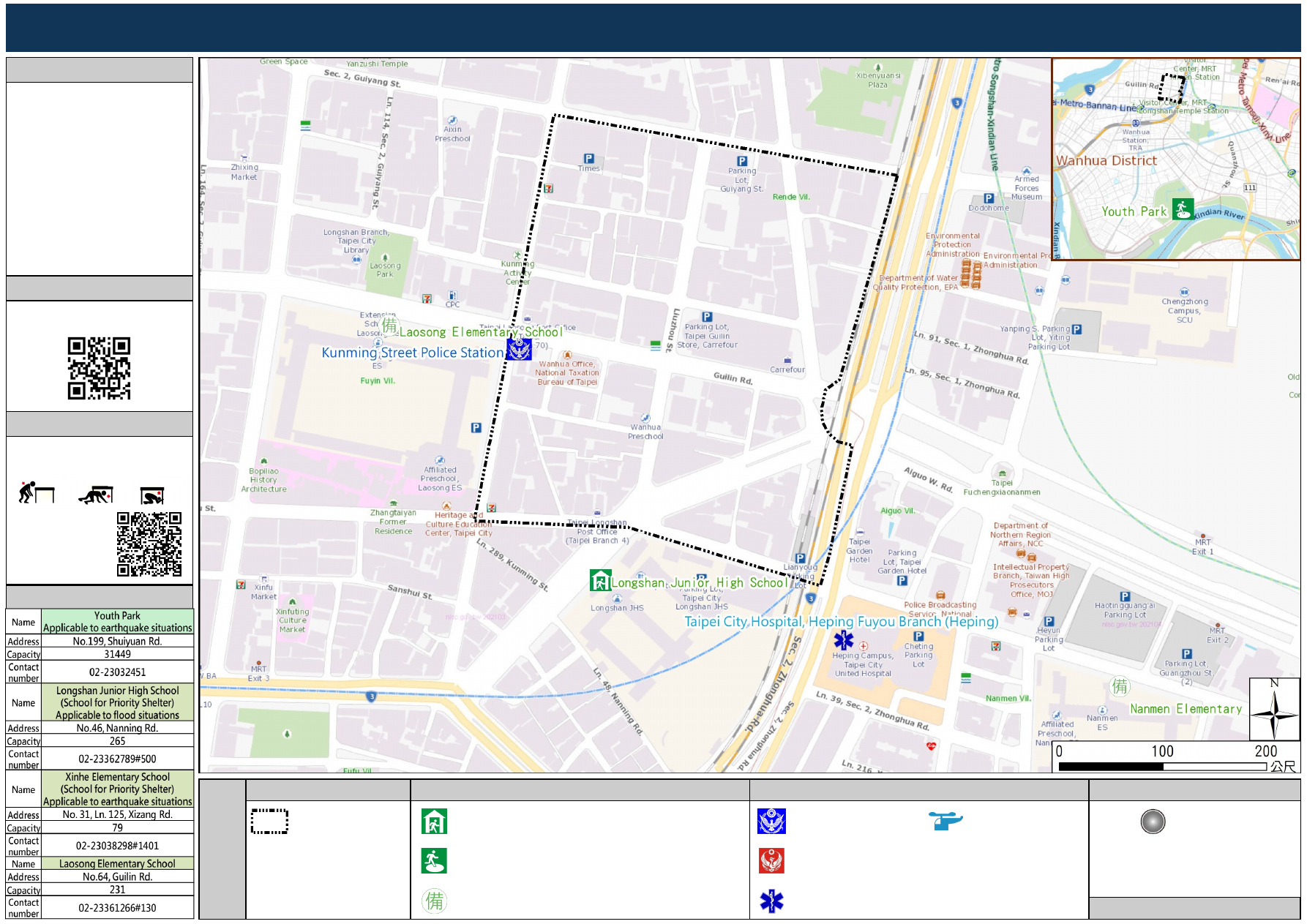Select the capacity value '79'

117,827
